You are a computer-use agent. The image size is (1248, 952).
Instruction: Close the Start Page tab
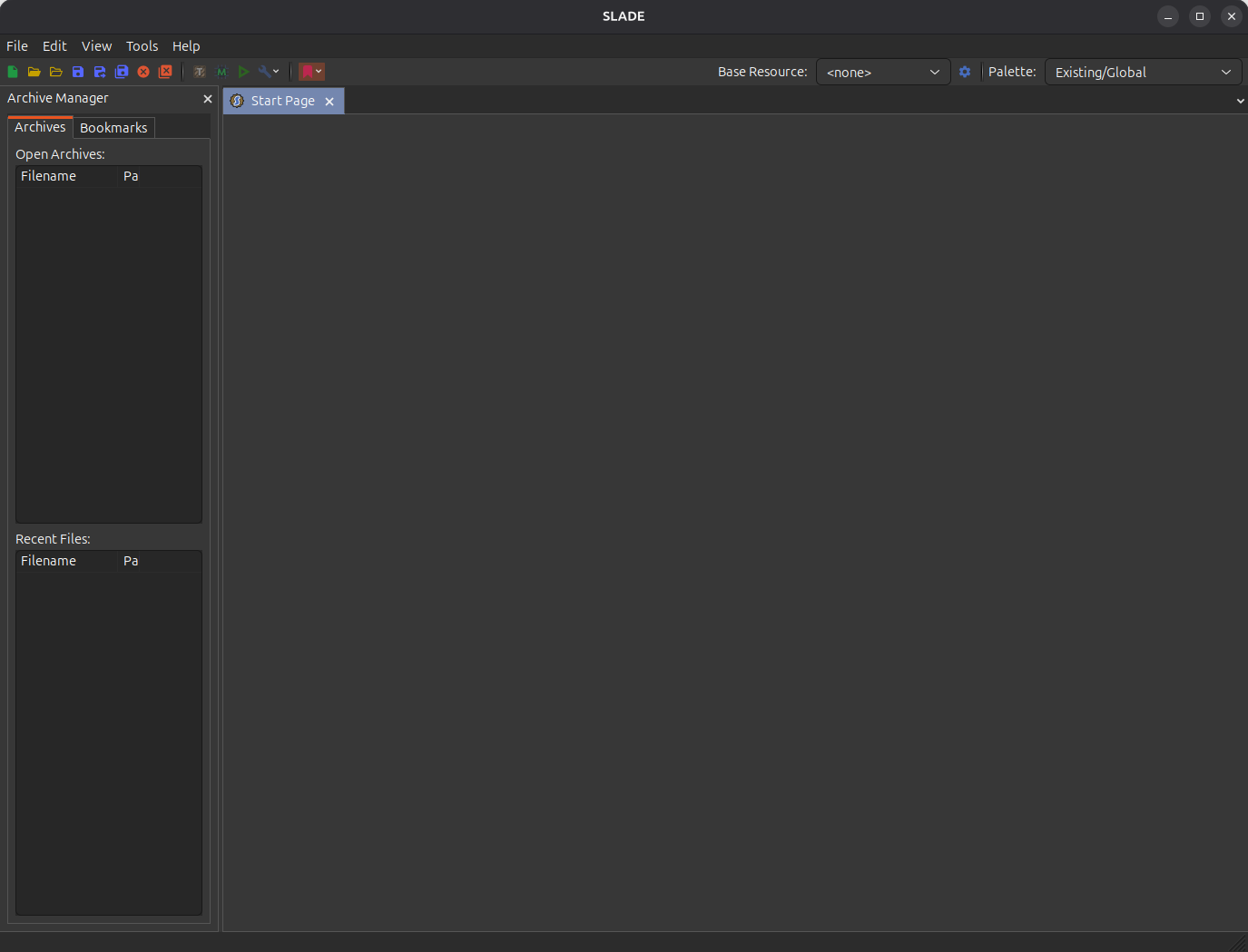click(329, 102)
